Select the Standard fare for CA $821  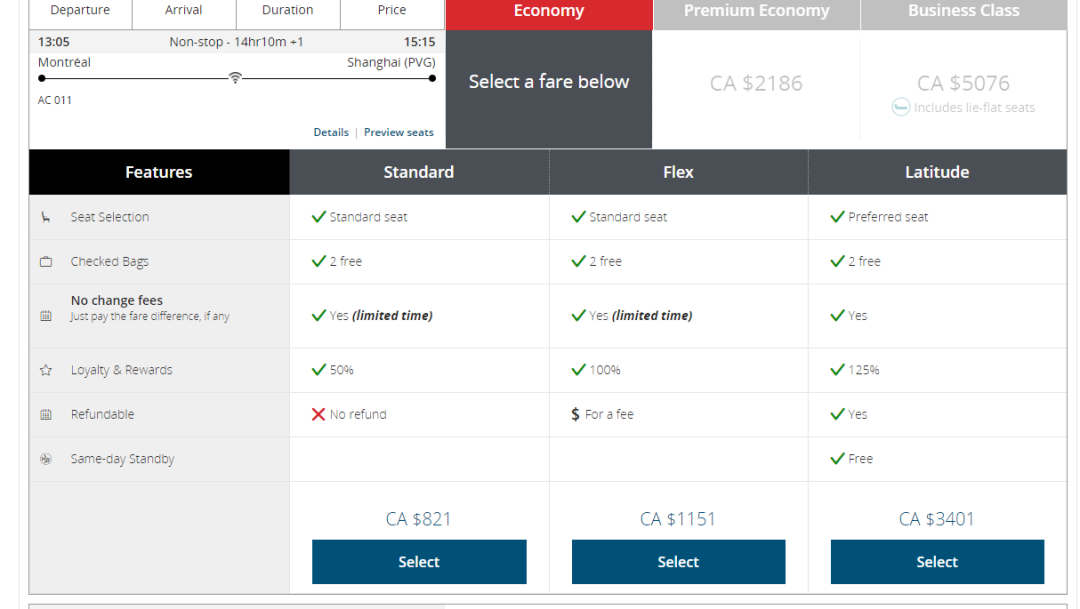pyautogui.click(x=419, y=561)
